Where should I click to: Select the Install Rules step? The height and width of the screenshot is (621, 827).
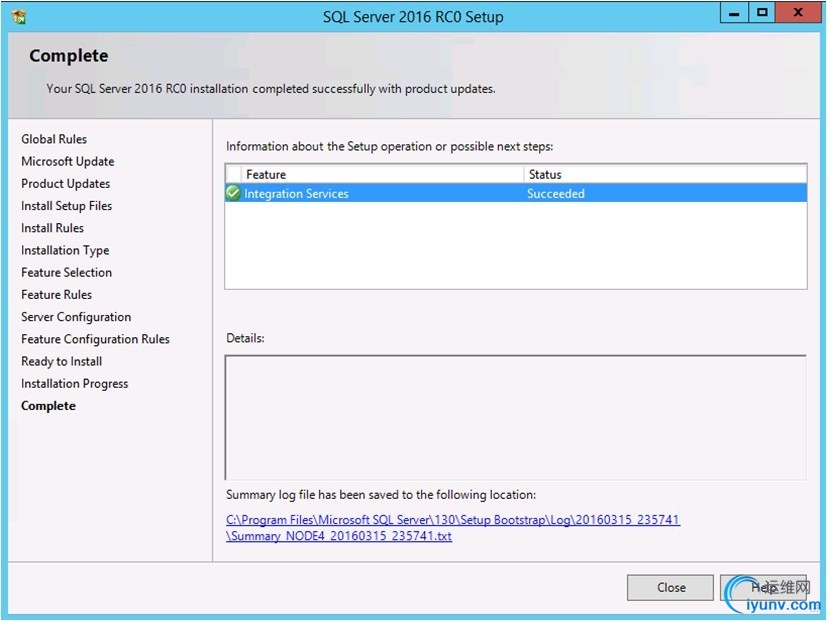(x=52, y=228)
